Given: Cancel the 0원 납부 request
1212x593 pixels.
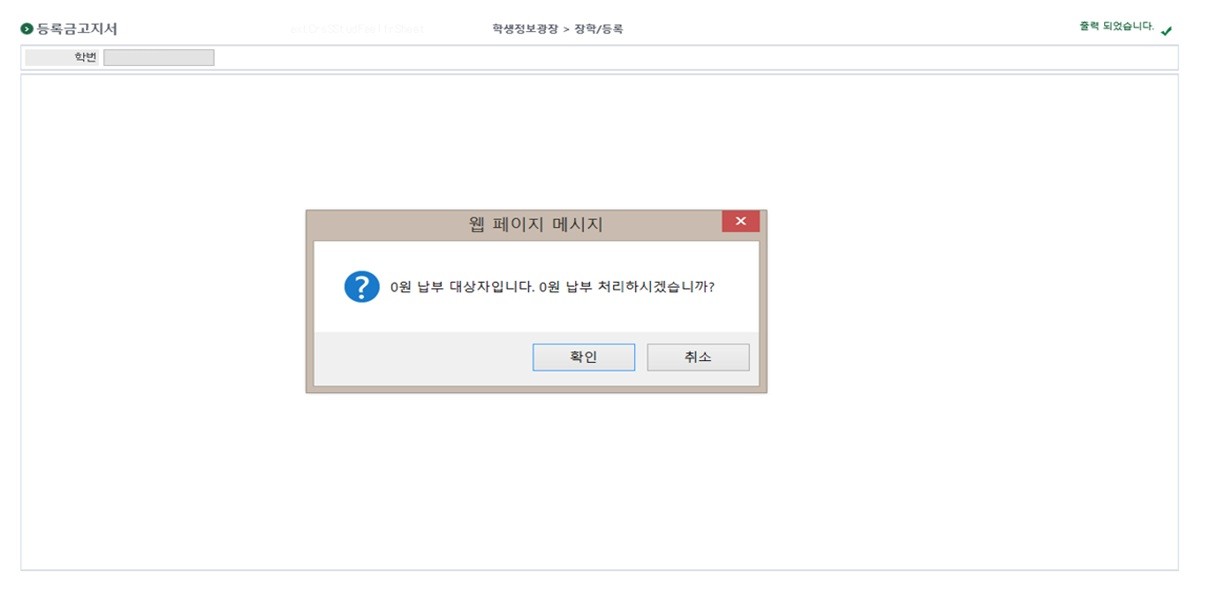Looking at the screenshot, I should point(698,356).
